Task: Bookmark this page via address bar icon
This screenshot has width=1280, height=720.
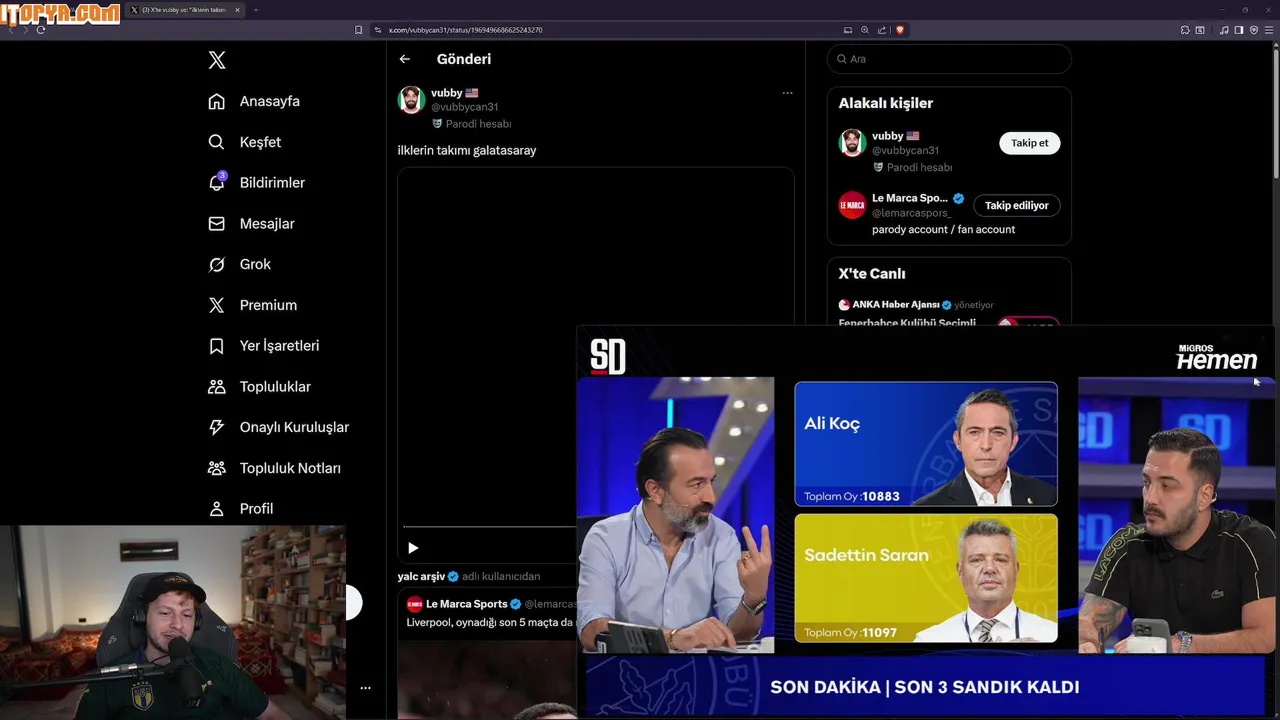Action: (x=359, y=30)
